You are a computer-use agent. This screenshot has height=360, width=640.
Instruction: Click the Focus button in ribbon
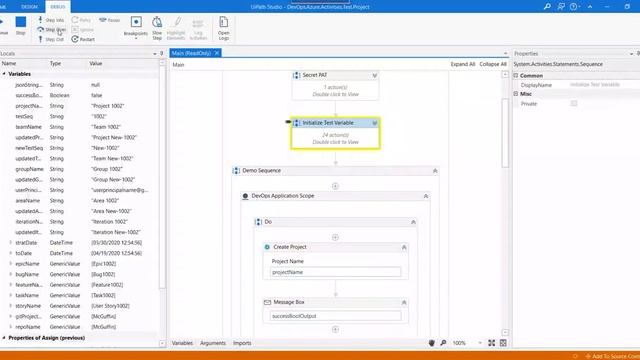click(109, 20)
